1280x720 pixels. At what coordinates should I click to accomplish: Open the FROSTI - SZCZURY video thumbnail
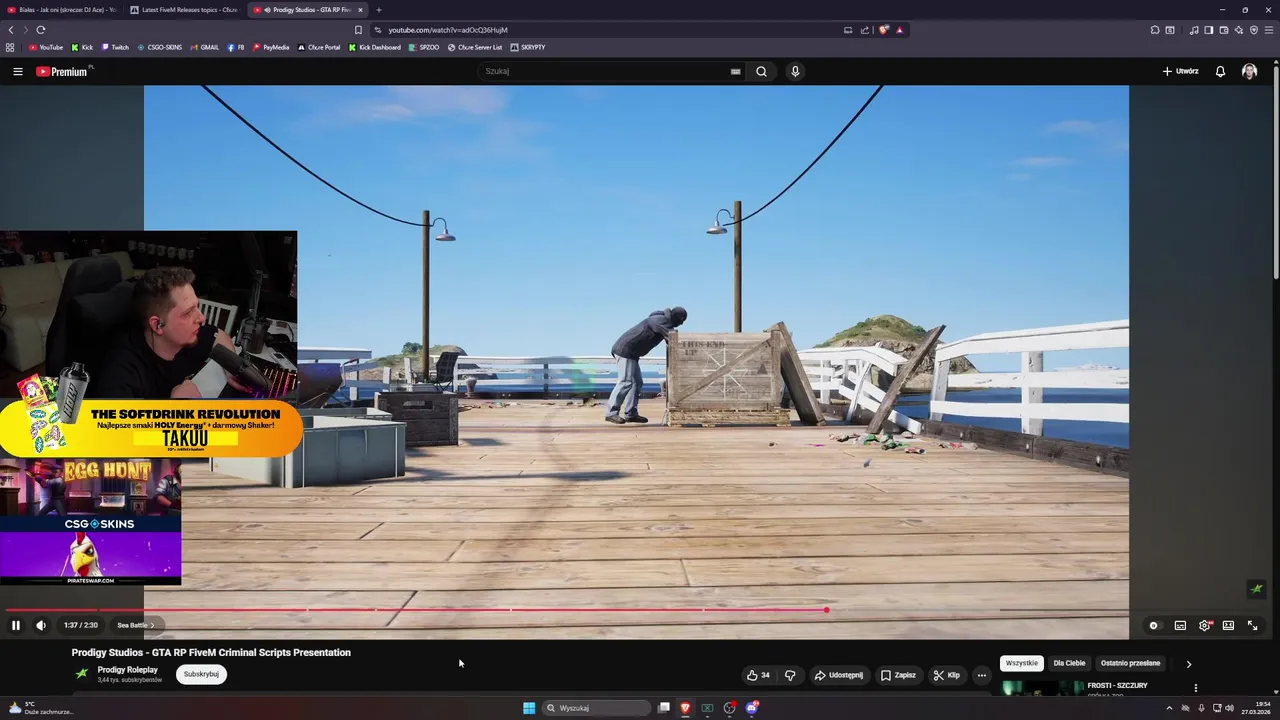(x=1042, y=688)
